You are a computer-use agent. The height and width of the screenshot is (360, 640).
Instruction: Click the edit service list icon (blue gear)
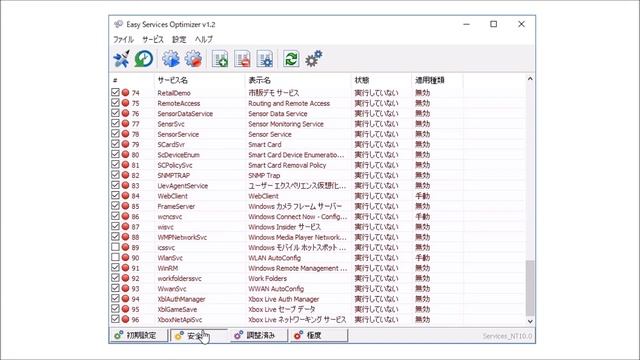pyautogui.click(x=265, y=59)
